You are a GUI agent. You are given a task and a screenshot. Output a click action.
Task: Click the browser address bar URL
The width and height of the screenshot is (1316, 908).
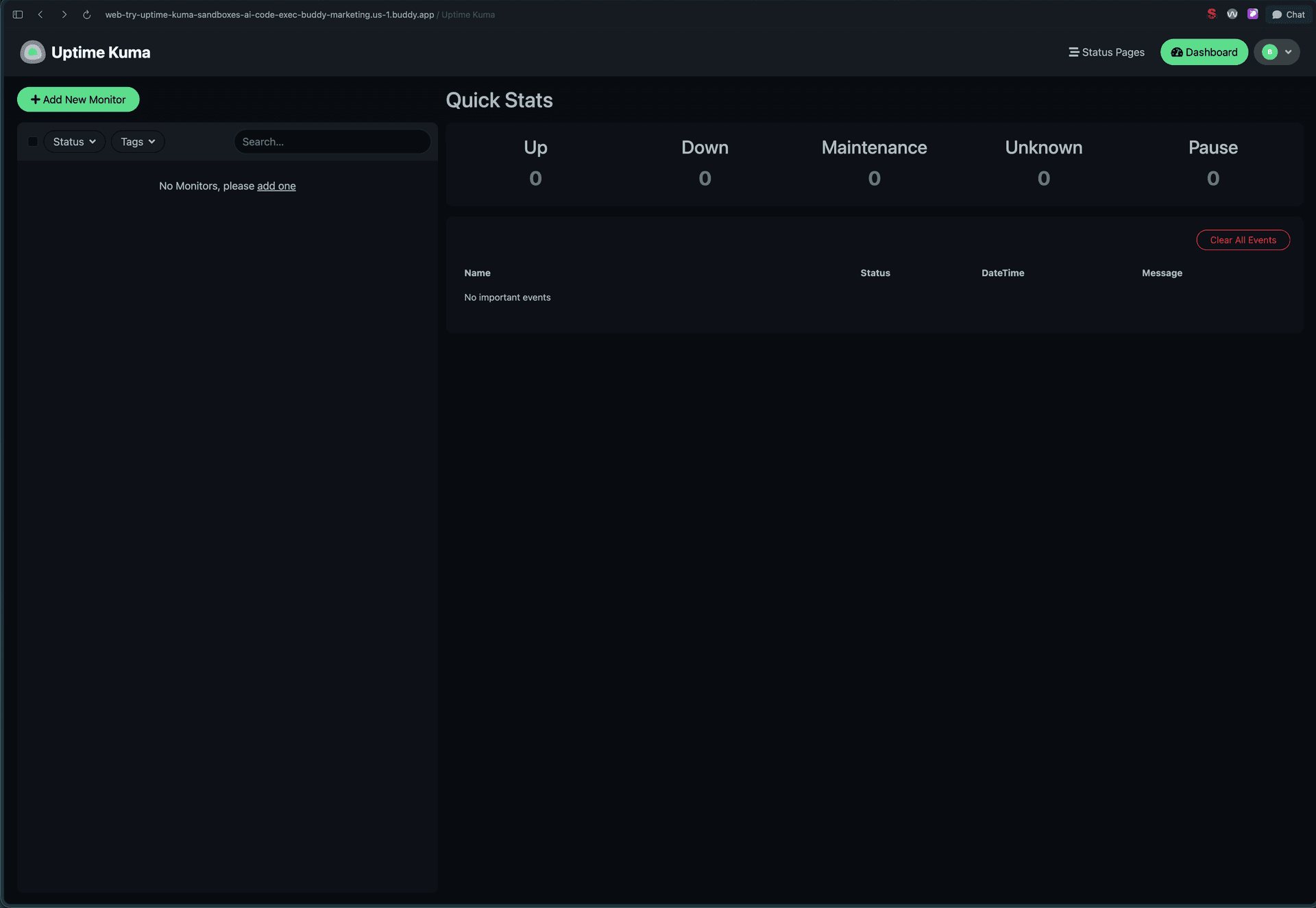pos(269,14)
